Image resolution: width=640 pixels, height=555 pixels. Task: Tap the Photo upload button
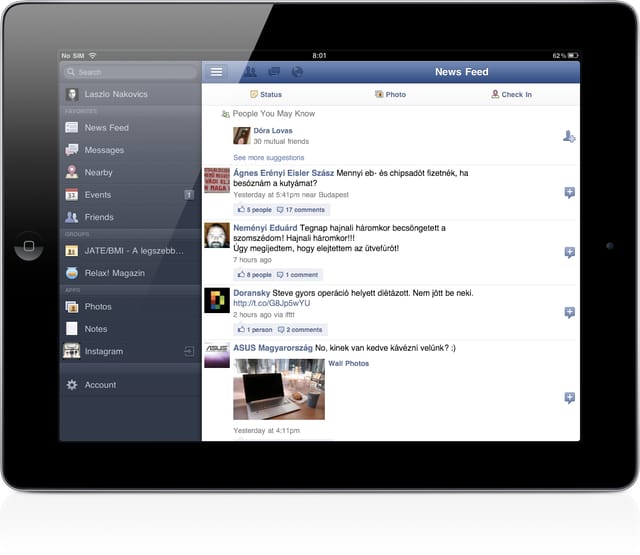(x=390, y=94)
